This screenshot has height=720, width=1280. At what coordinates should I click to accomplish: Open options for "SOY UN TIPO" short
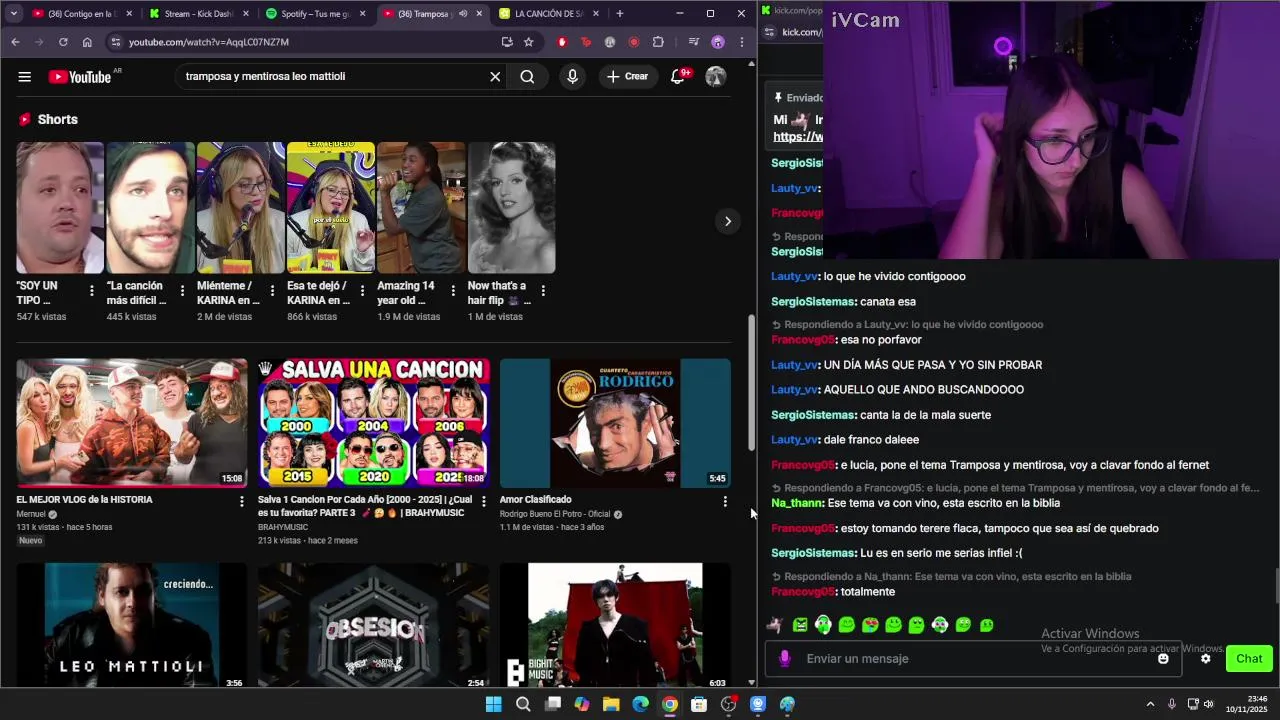[x=92, y=291]
